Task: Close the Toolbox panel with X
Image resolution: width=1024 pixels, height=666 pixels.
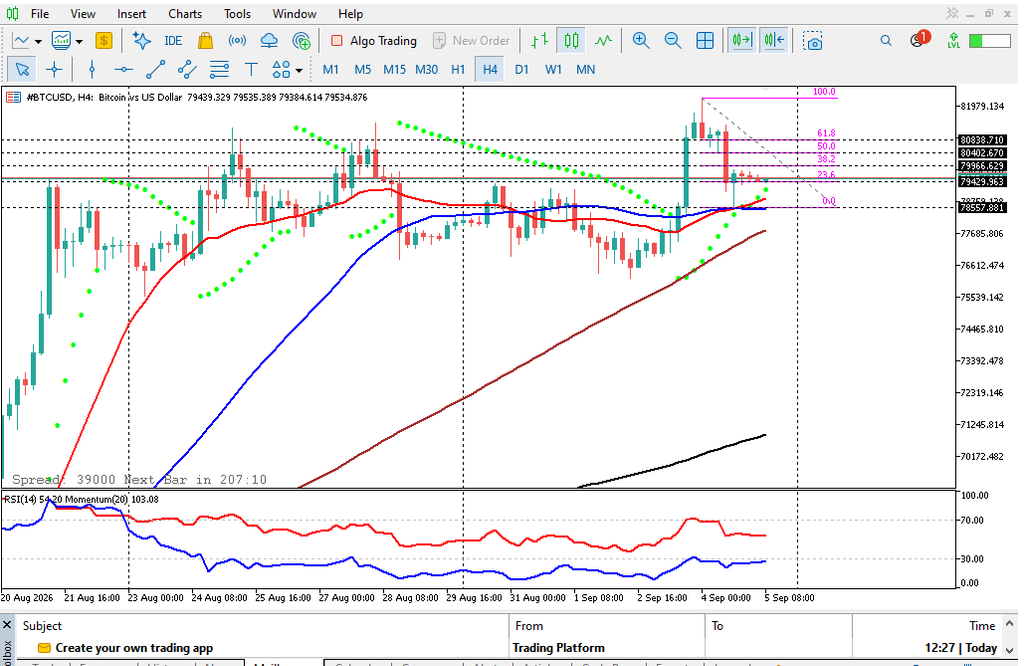Action: point(7,625)
